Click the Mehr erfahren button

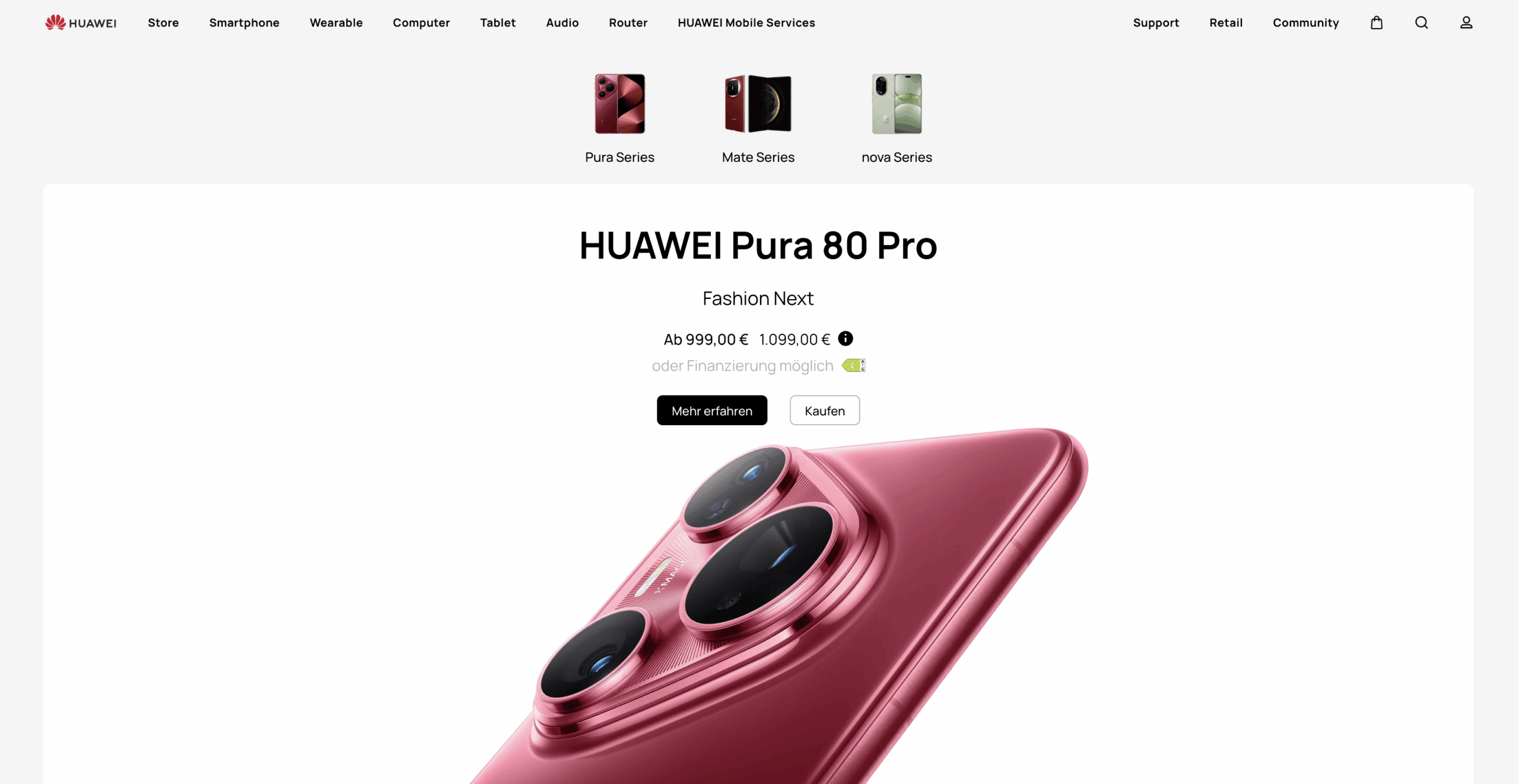point(712,410)
